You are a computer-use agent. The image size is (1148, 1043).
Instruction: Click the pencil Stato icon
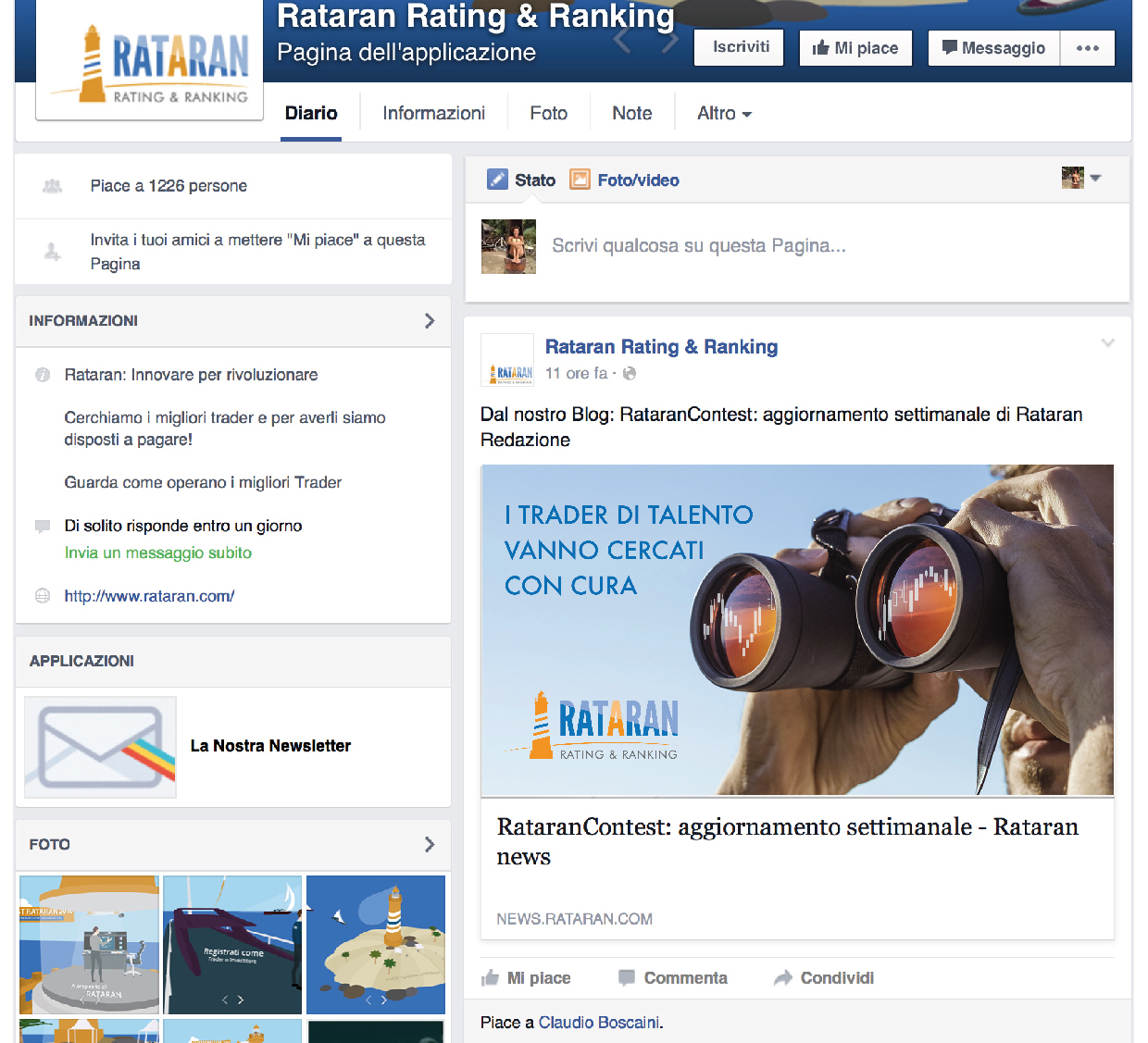(497, 180)
